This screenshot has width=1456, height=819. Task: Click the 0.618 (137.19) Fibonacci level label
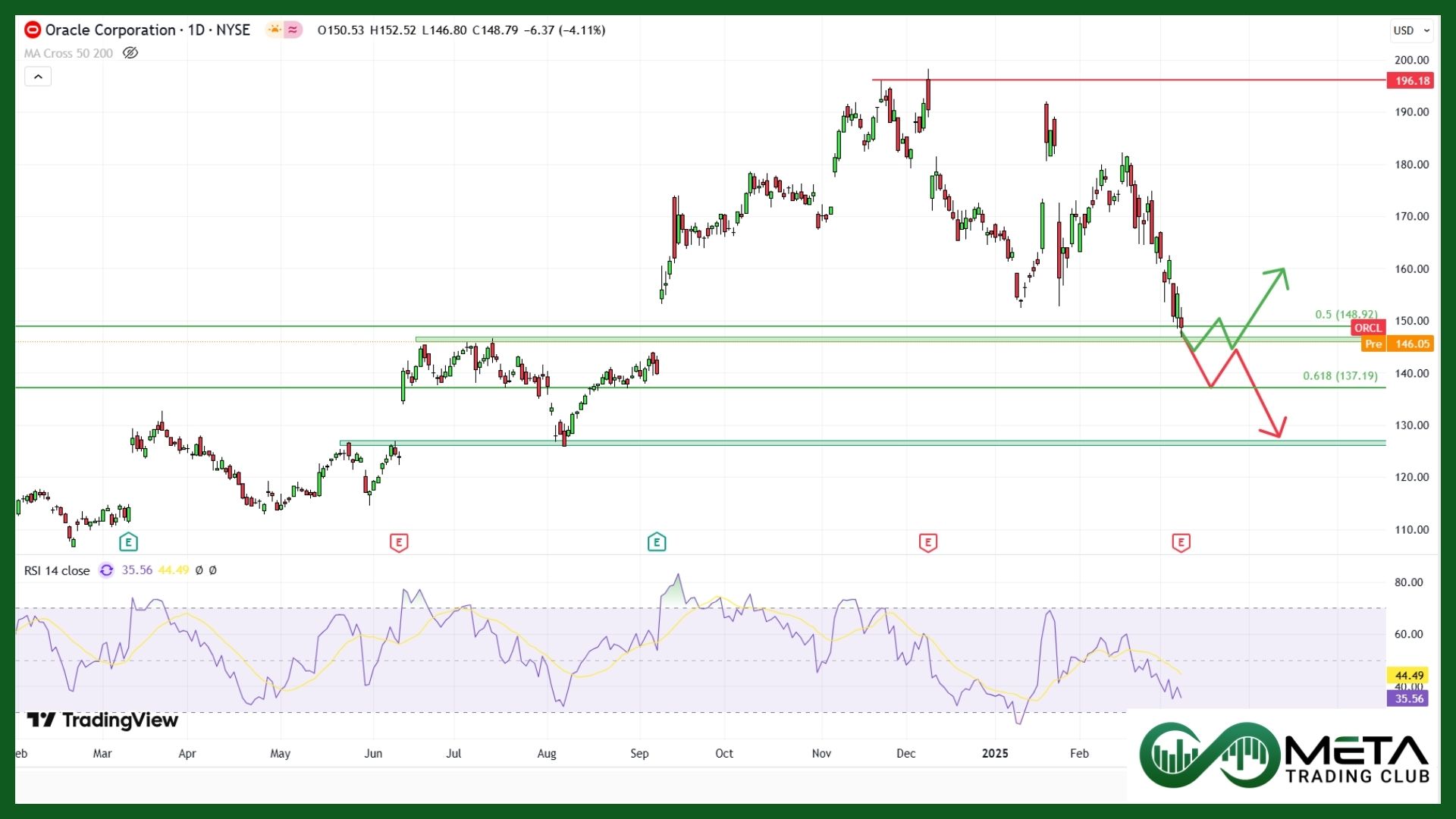click(x=1340, y=375)
